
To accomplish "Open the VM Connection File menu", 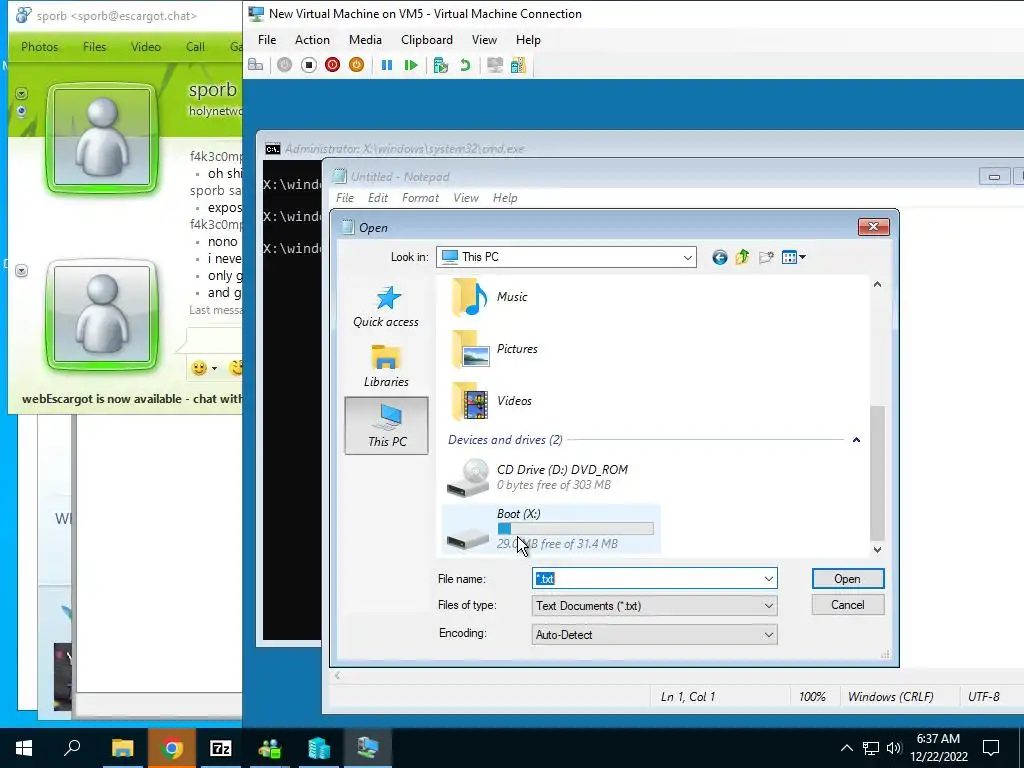I will 267,40.
